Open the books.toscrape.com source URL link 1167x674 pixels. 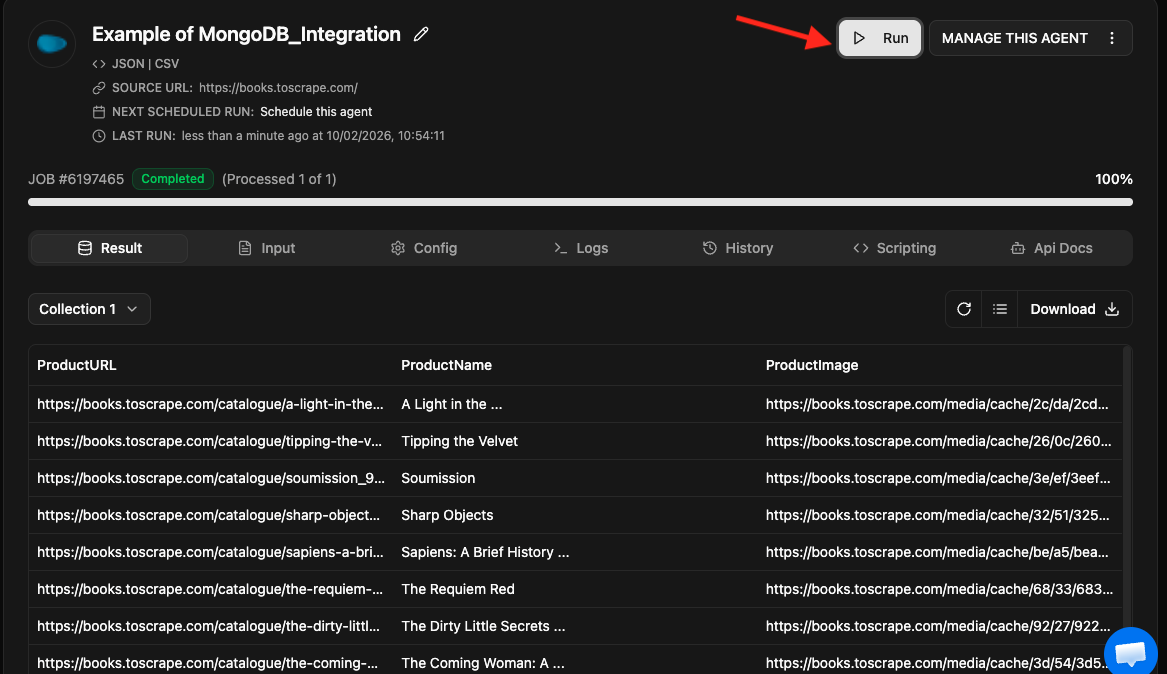pos(278,87)
